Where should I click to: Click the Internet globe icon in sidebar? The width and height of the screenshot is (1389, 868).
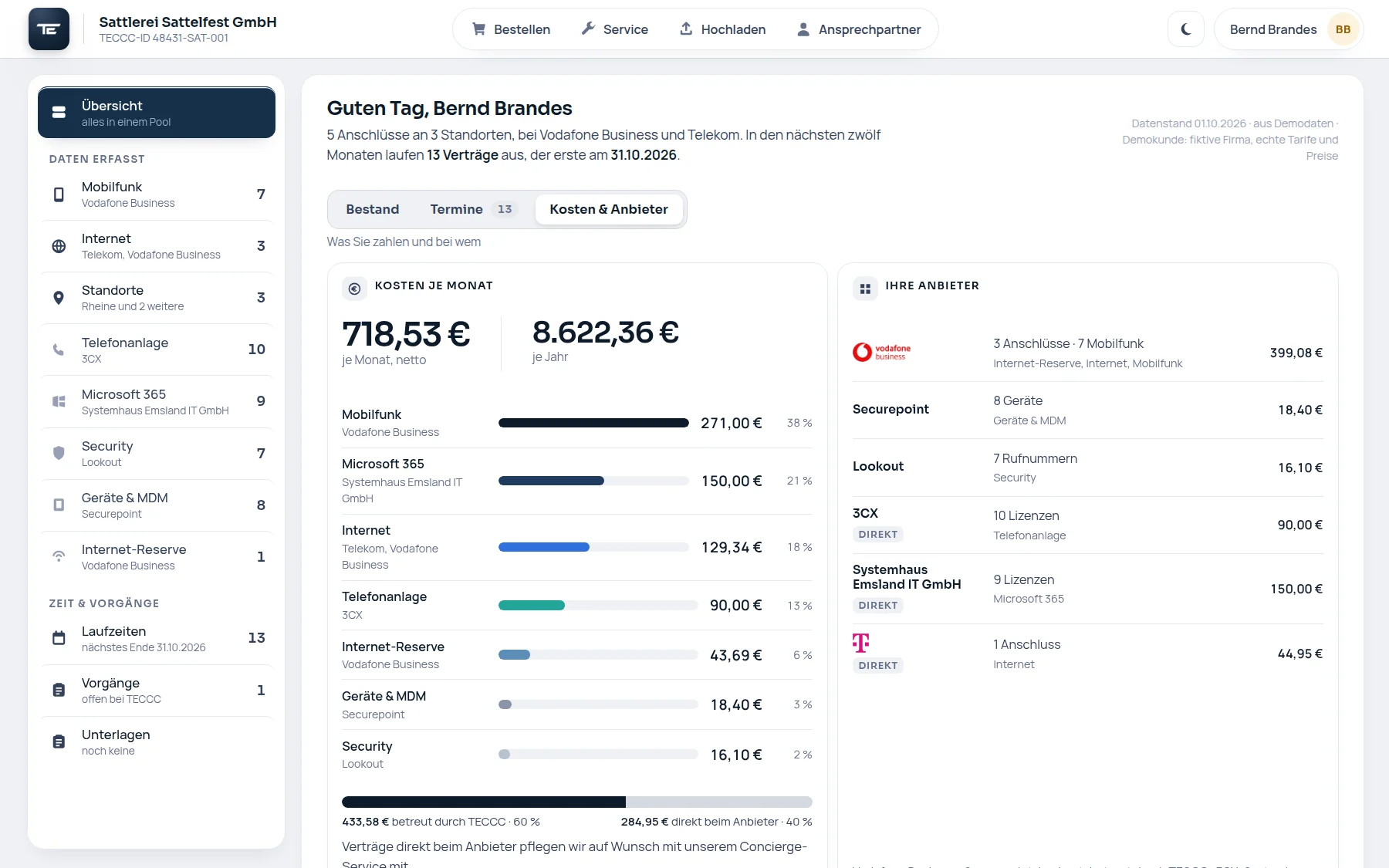pyautogui.click(x=59, y=246)
